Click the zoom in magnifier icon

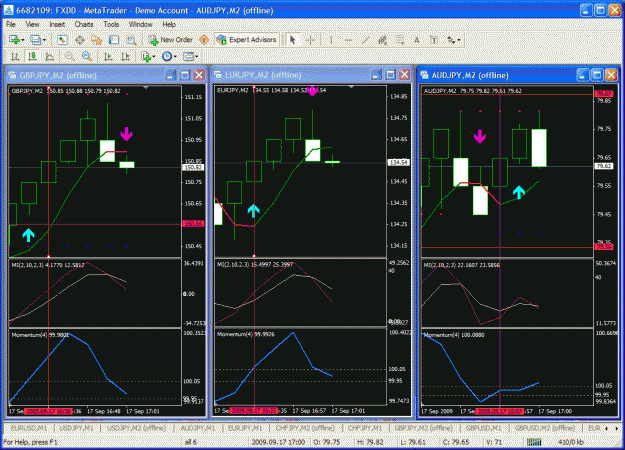click(69, 57)
